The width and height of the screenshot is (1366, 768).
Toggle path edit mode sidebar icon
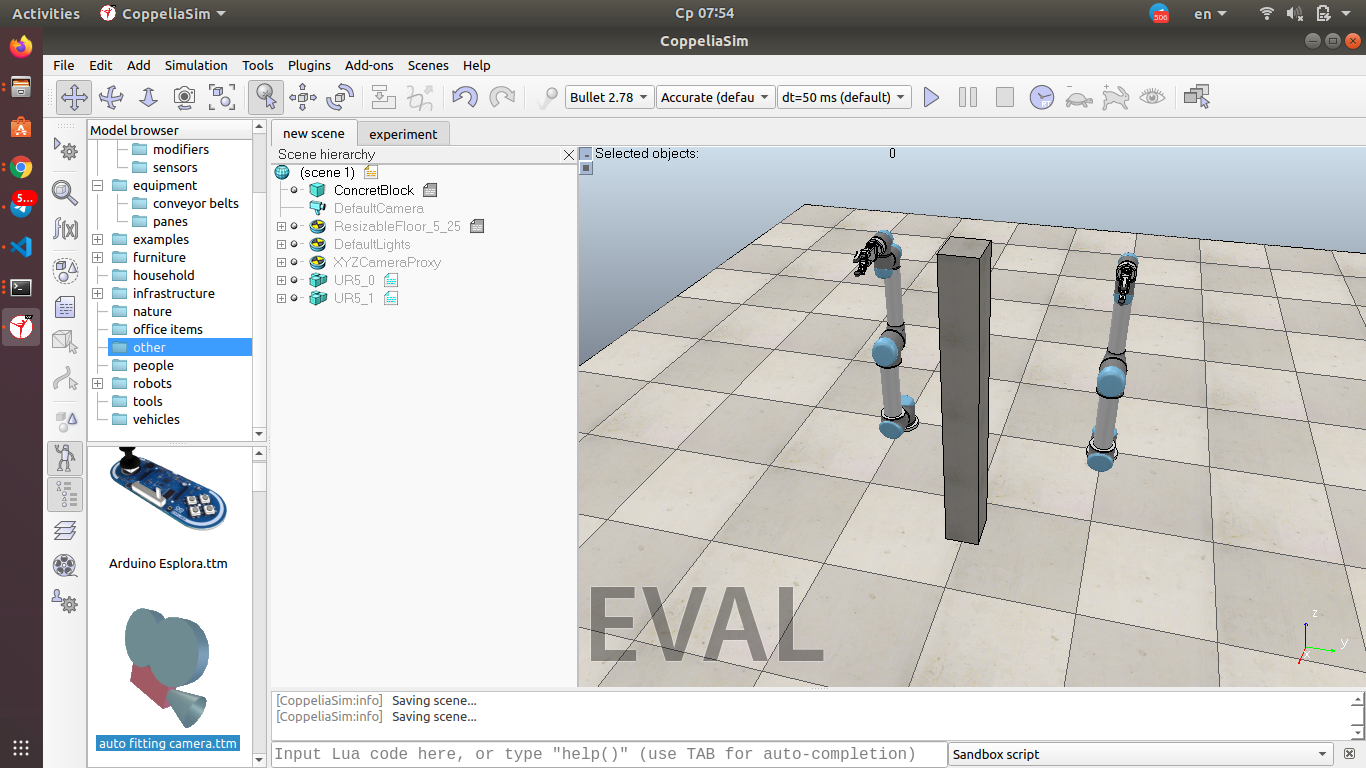pos(65,378)
